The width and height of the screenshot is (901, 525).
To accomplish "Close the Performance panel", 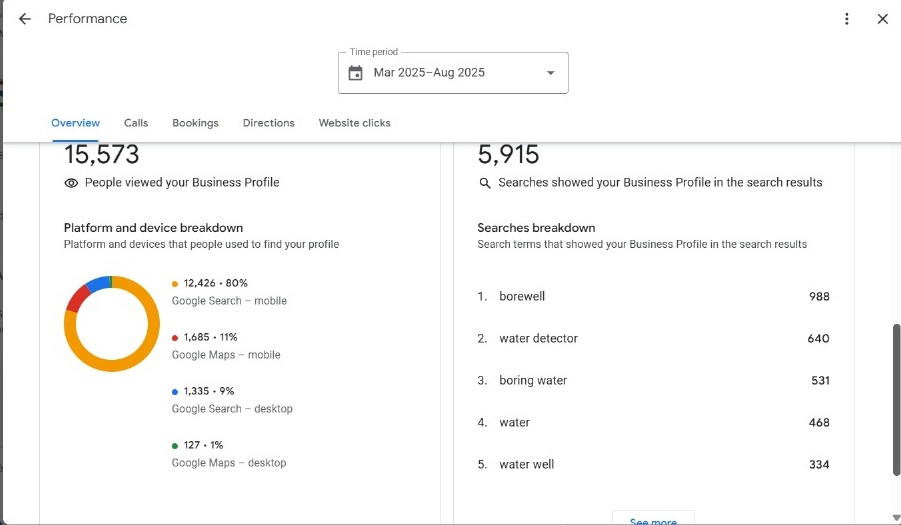I will (882, 19).
